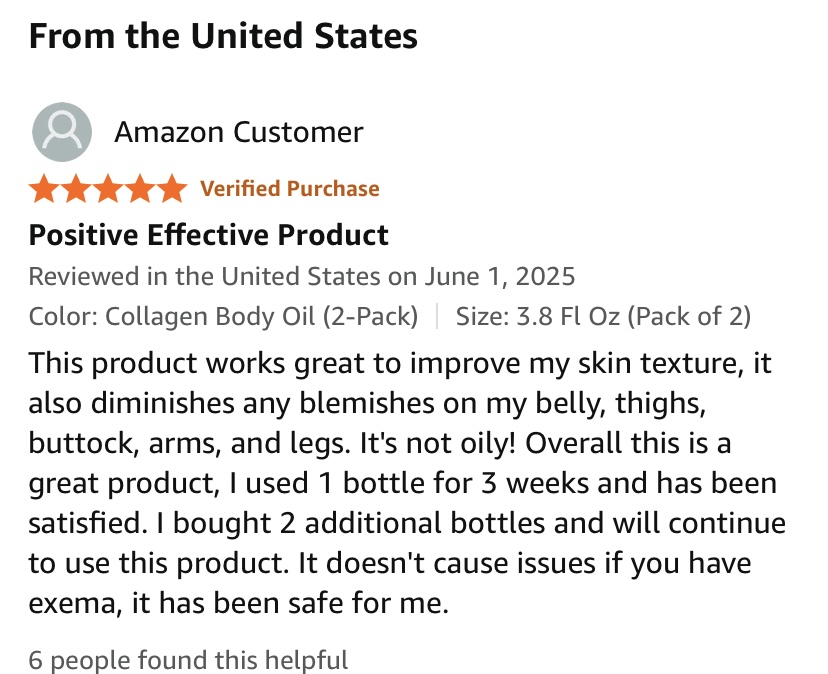Click the words skin texture in the review
This screenshot has height=674, width=828.
coord(655,362)
